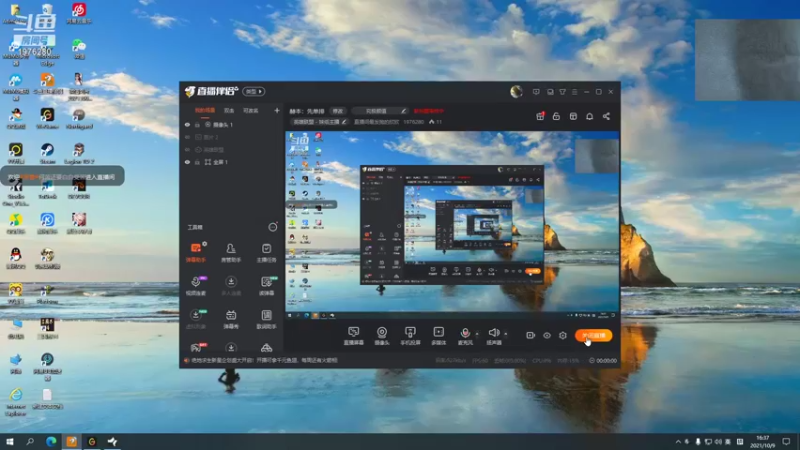This screenshot has height=450, width=800.
Task: Open the toolbox circular more icon
Action: click(273, 227)
